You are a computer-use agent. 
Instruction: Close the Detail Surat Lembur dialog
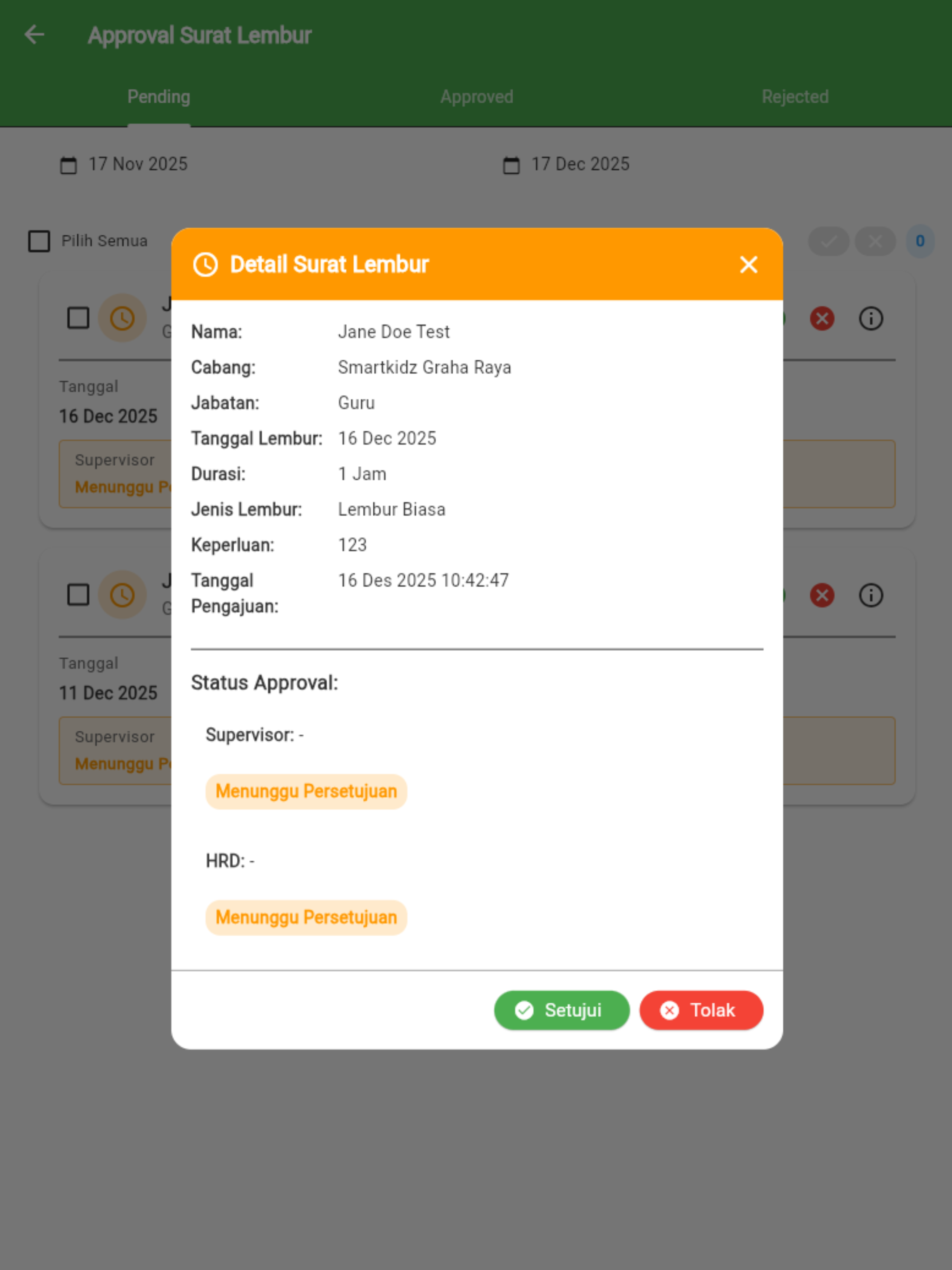(749, 265)
